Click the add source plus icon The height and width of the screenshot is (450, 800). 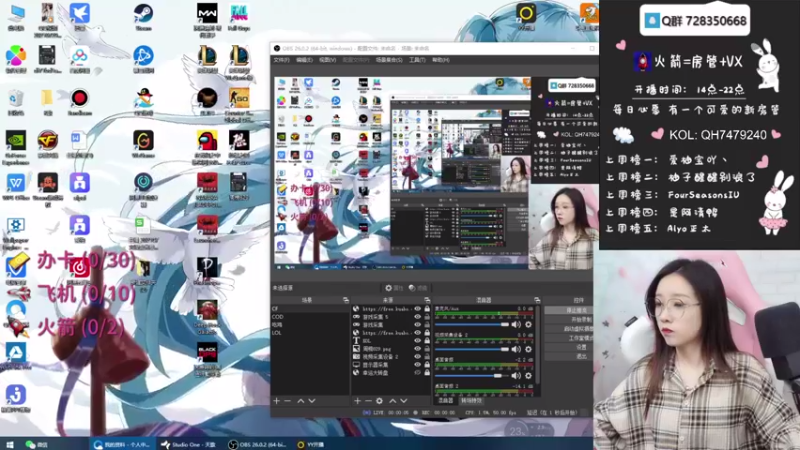(357, 401)
